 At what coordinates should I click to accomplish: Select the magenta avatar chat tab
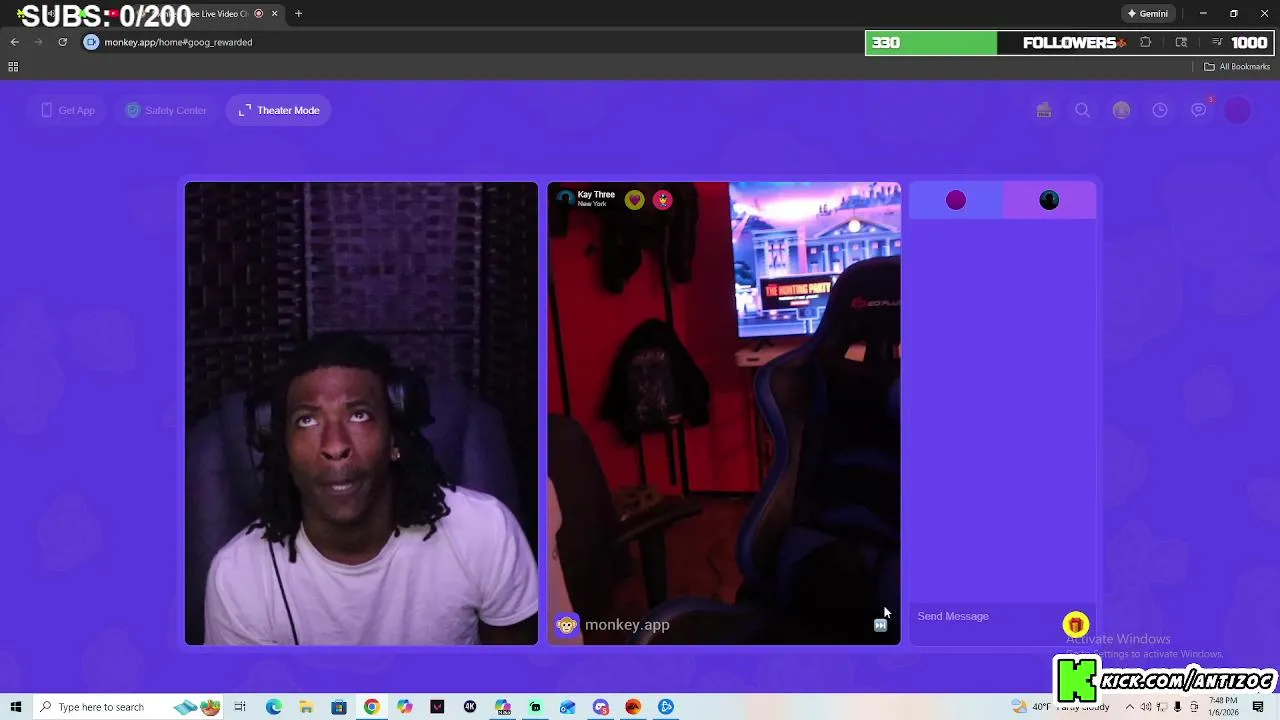pos(956,200)
